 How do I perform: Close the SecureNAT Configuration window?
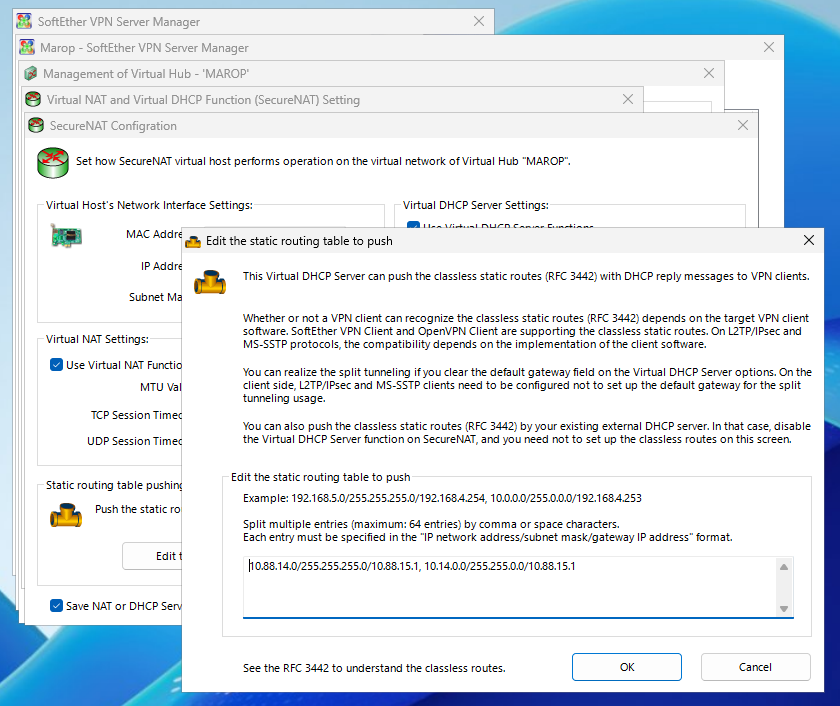pyautogui.click(x=742, y=125)
